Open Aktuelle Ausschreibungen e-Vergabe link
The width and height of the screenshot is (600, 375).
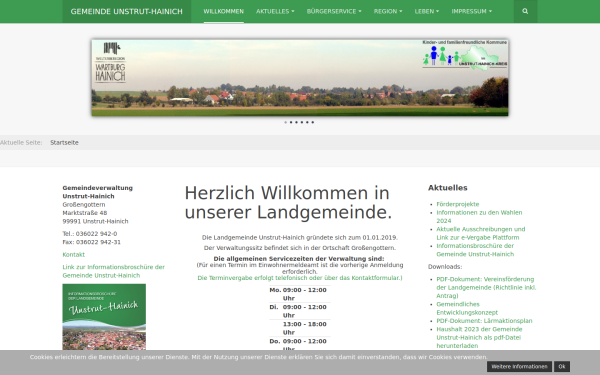pos(481,233)
